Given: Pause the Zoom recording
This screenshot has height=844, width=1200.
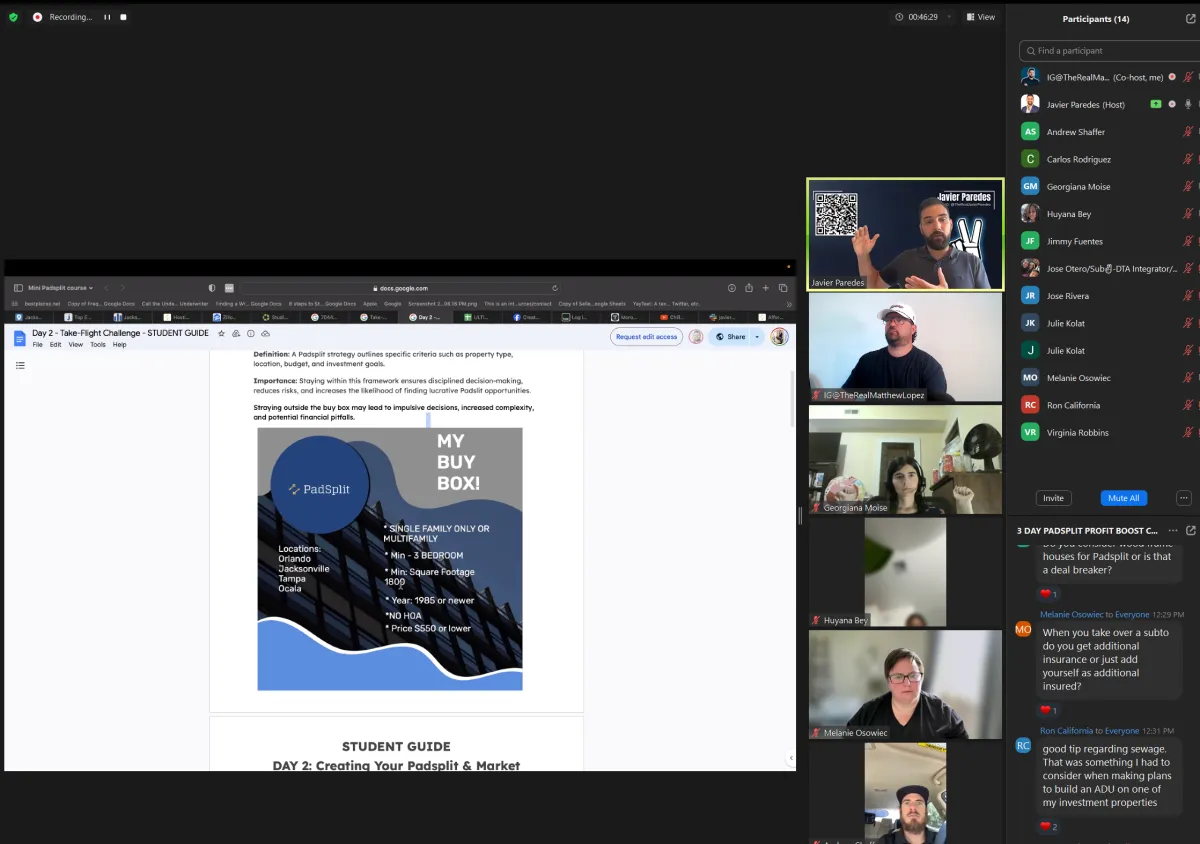Looking at the screenshot, I should tap(107, 17).
